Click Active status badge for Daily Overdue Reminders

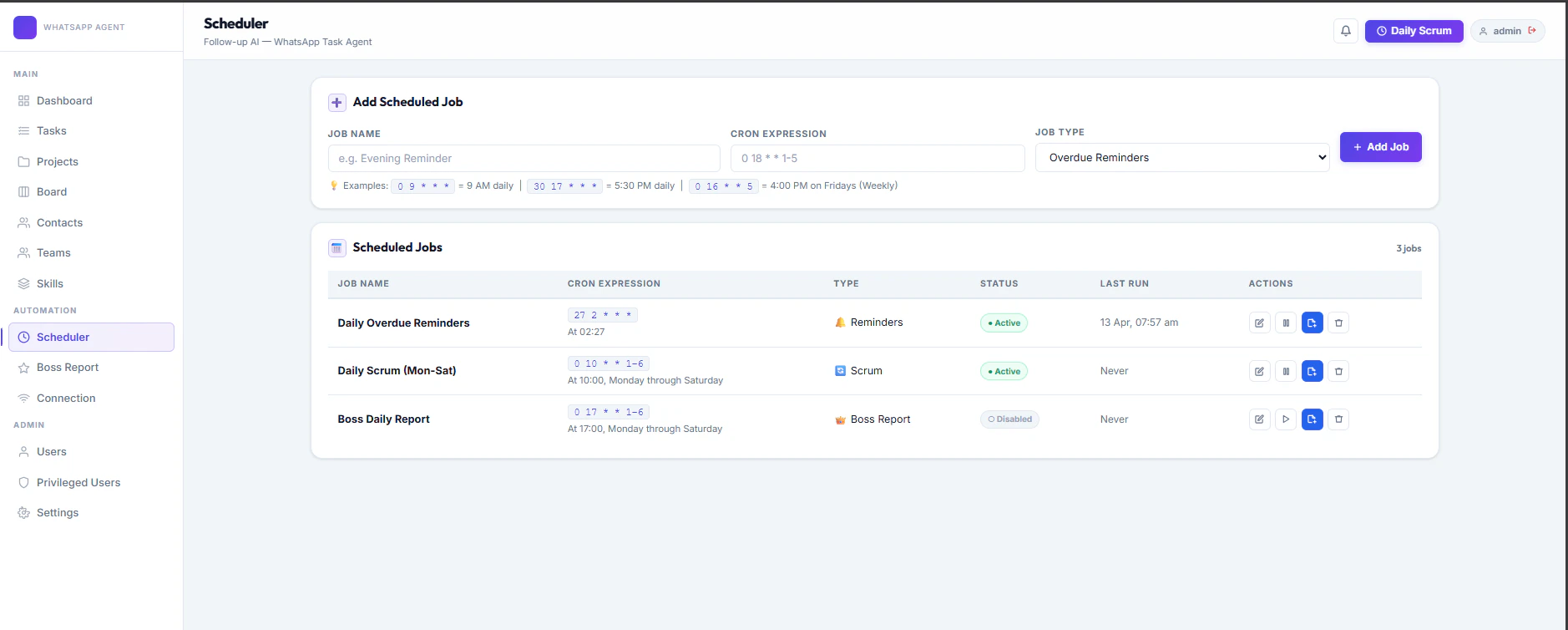[1004, 323]
